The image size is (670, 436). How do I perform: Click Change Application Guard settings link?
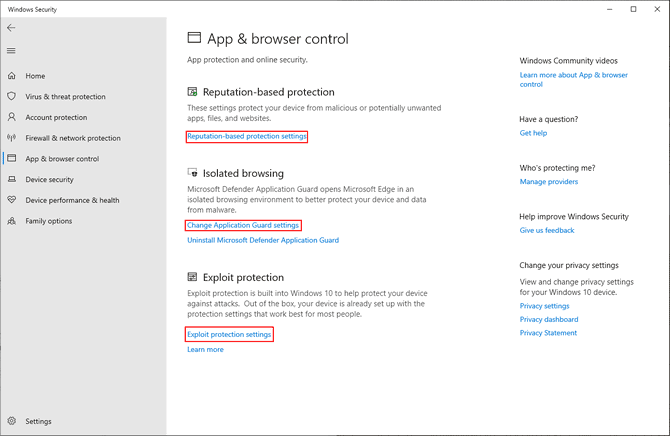point(243,225)
